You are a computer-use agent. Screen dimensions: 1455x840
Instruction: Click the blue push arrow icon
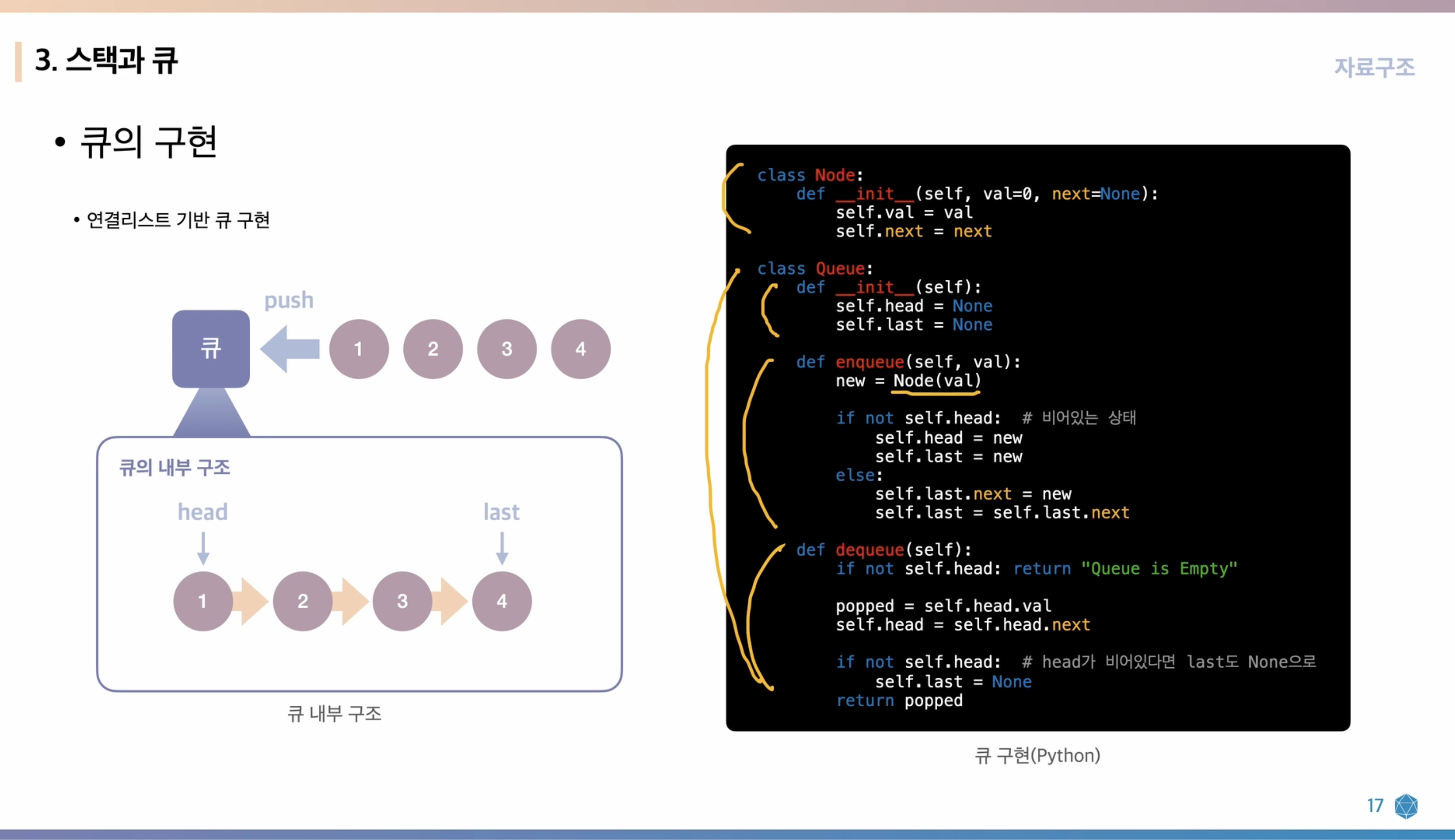pyautogui.click(x=290, y=348)
